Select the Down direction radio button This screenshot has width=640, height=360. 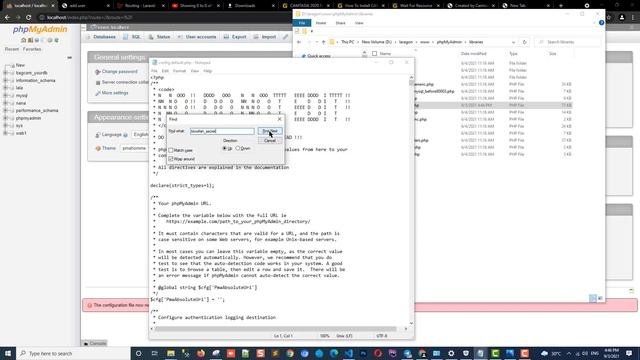click(x=238, y=148)
